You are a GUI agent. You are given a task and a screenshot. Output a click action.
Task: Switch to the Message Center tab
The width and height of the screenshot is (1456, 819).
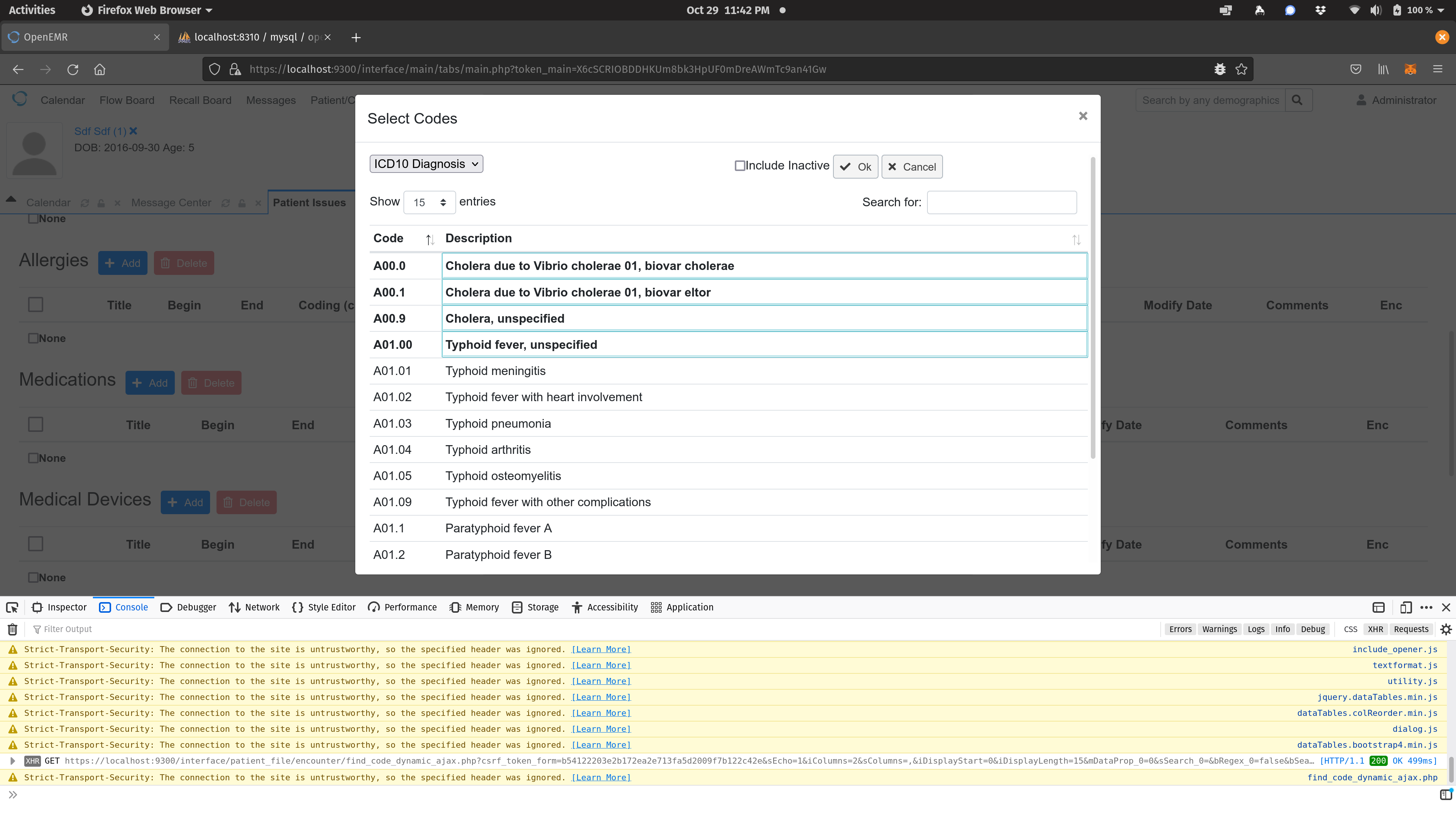point(171,202)
